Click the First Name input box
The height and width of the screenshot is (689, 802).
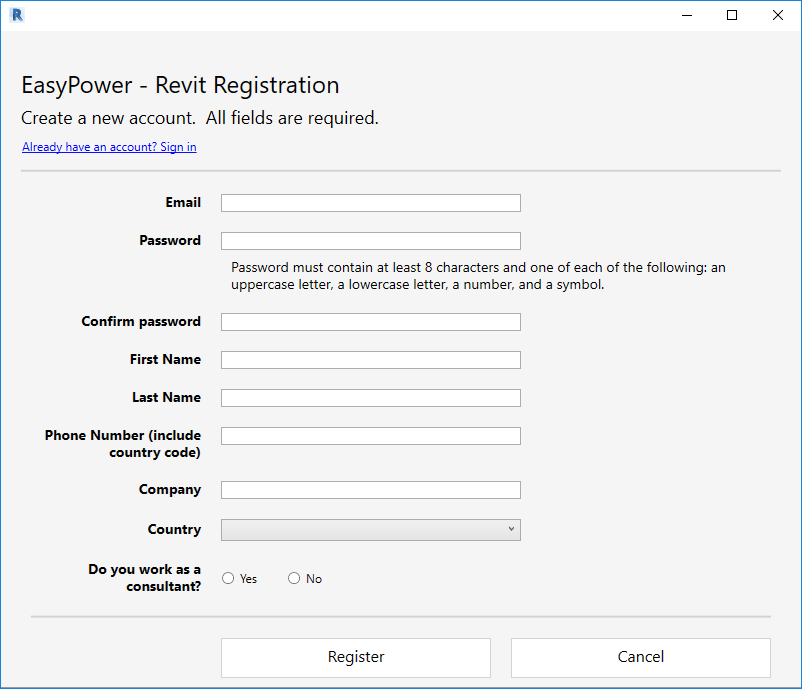coord(370,360)
